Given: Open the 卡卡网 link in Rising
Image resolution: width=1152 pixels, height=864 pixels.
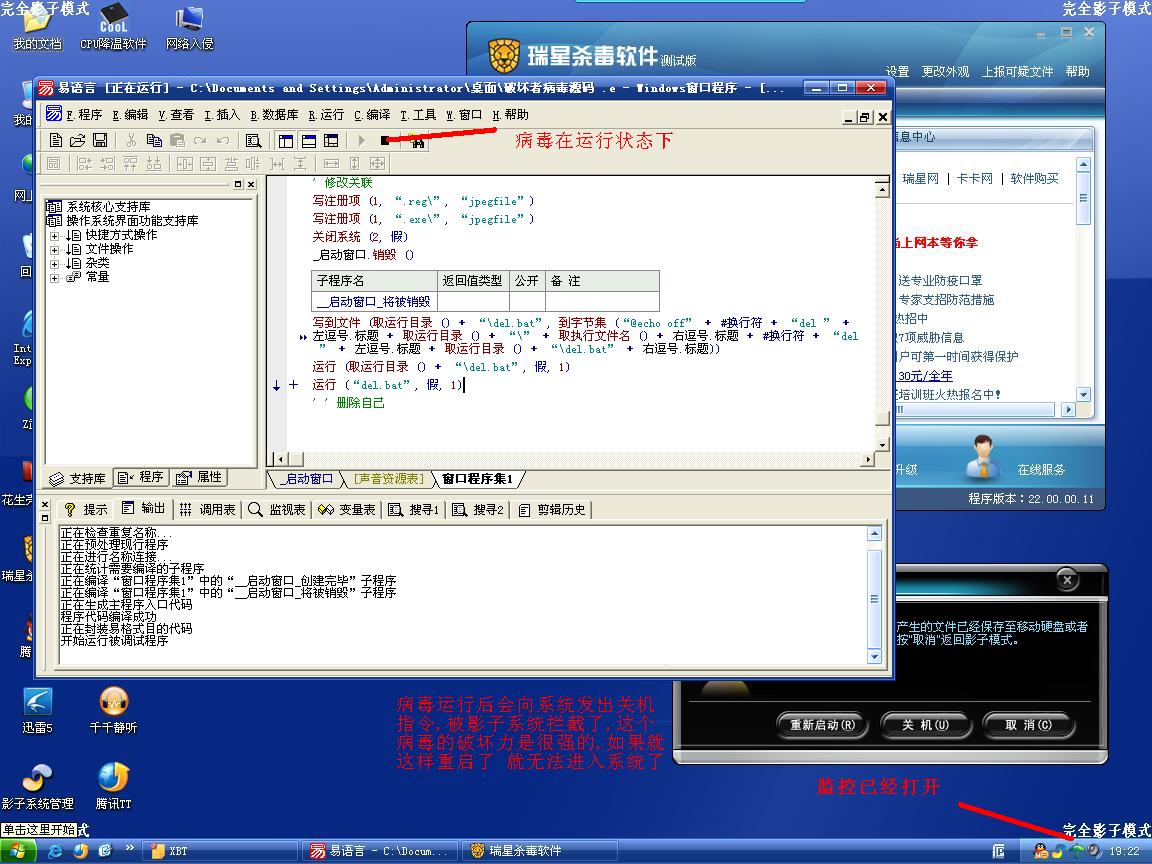Looking at the screenshot, I should pyautogui.click(x=975, y=179).
